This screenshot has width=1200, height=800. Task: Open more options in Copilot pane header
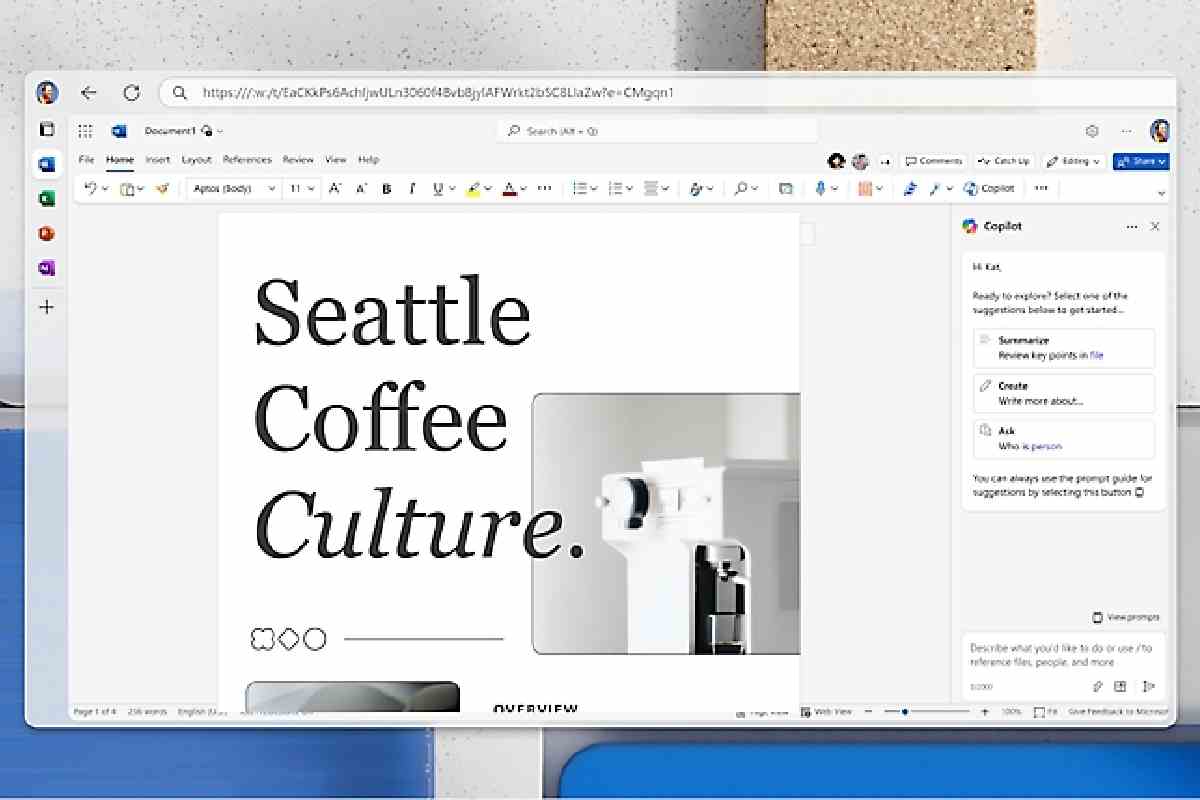click(1132, 227)
